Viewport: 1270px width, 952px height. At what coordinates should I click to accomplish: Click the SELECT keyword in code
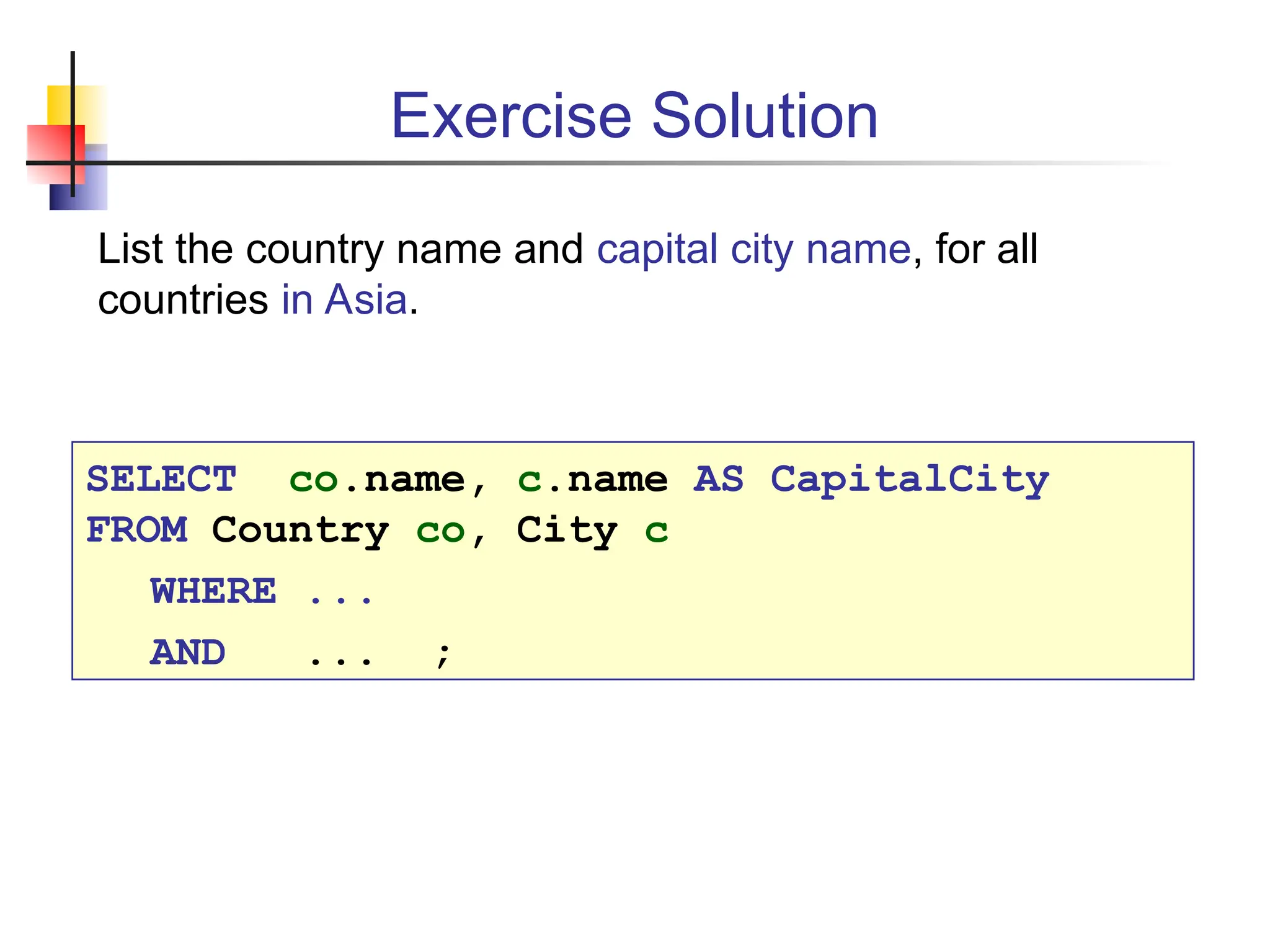pos(161,480)
